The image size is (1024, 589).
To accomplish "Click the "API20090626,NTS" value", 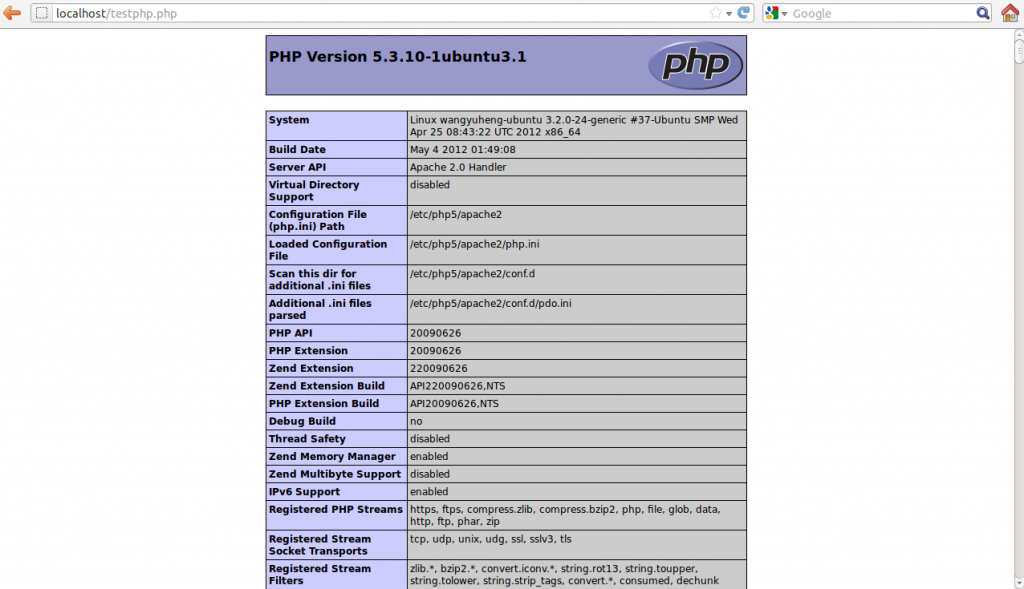I will [454, 404].
